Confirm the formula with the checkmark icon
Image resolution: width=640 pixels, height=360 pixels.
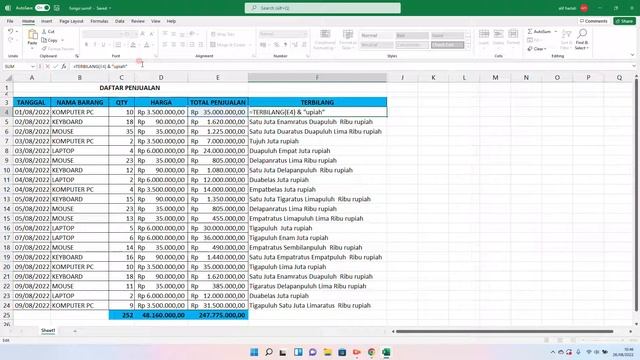pyautogui.click(x=56, y=66)
